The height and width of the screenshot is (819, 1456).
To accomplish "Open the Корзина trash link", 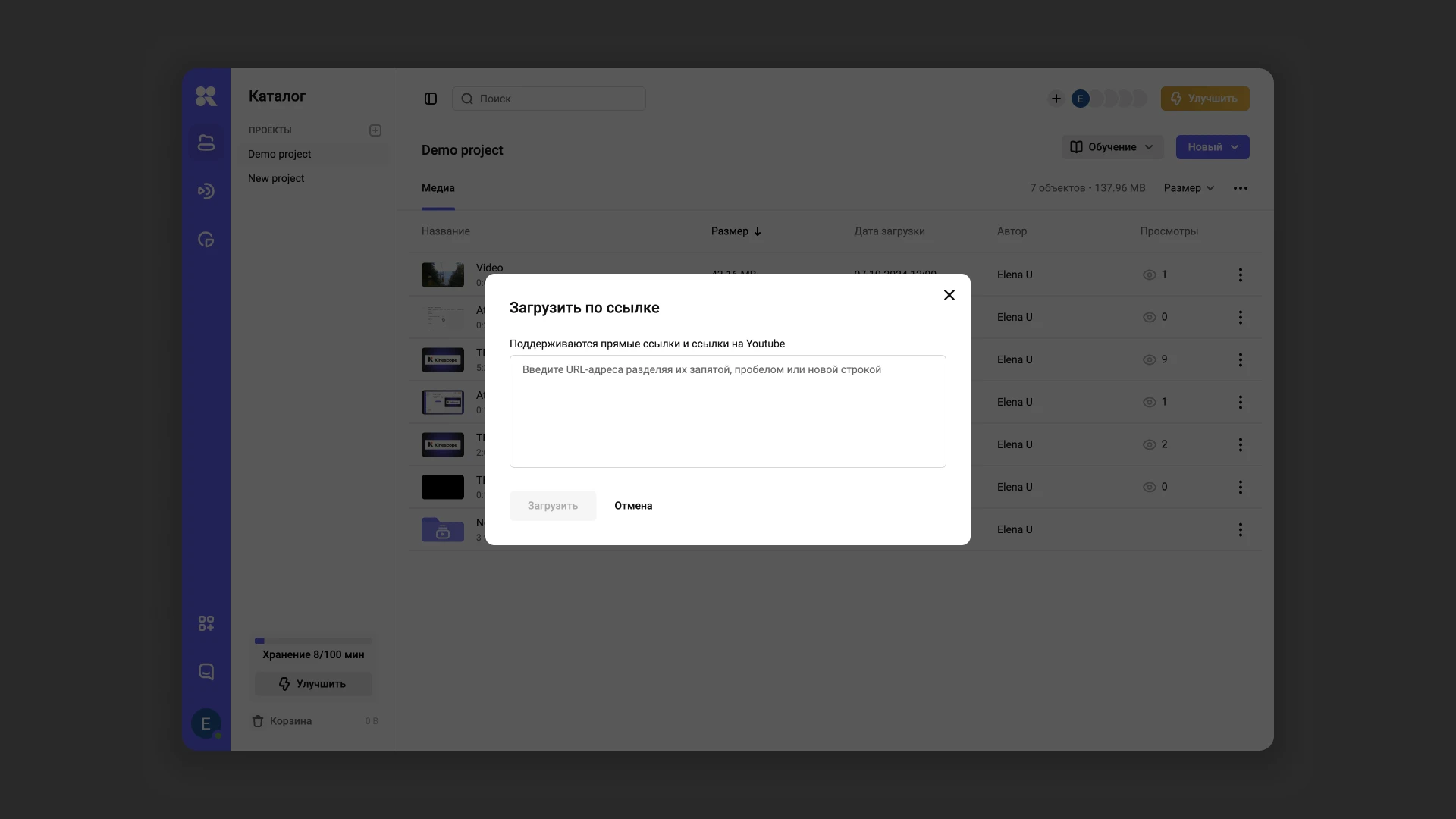I will point(290,721).
